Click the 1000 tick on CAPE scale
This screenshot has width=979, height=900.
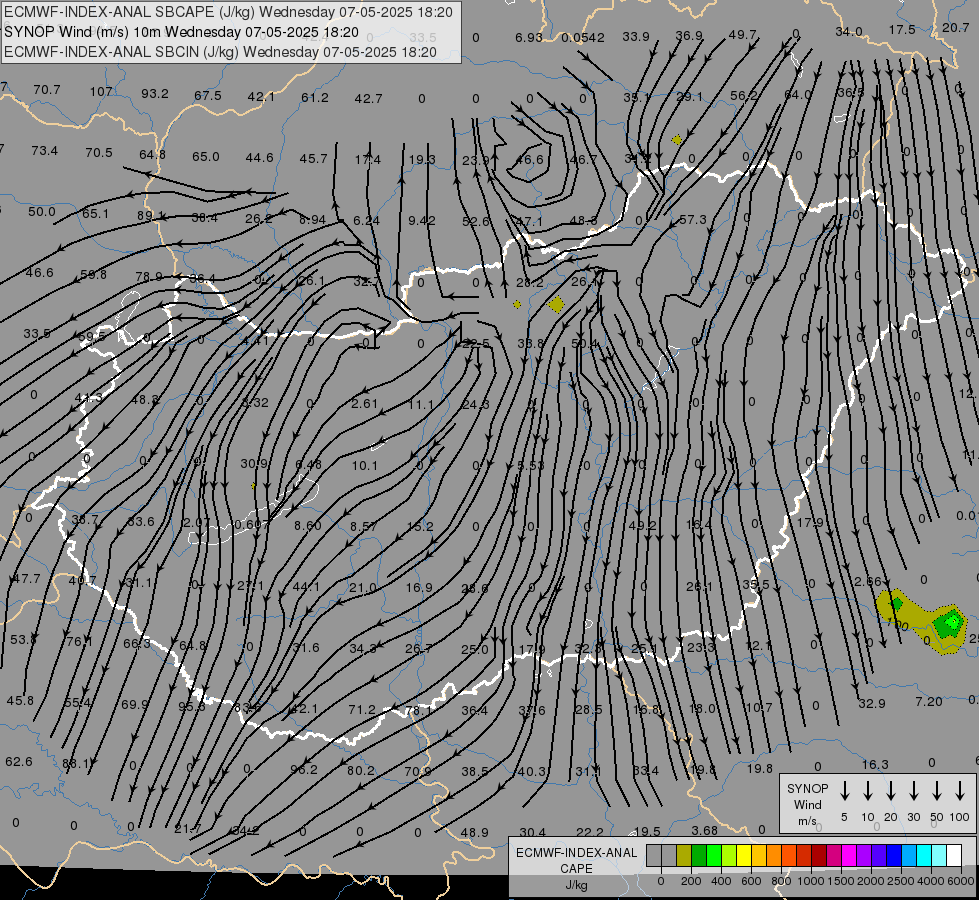[x=810, y=881]
